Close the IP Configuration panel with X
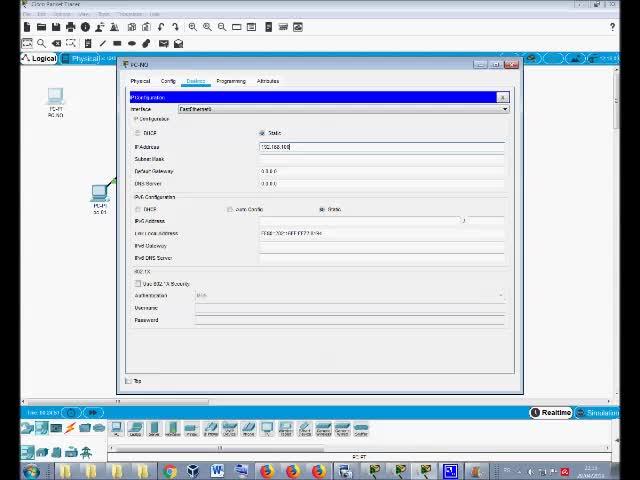 click(502, 97)
